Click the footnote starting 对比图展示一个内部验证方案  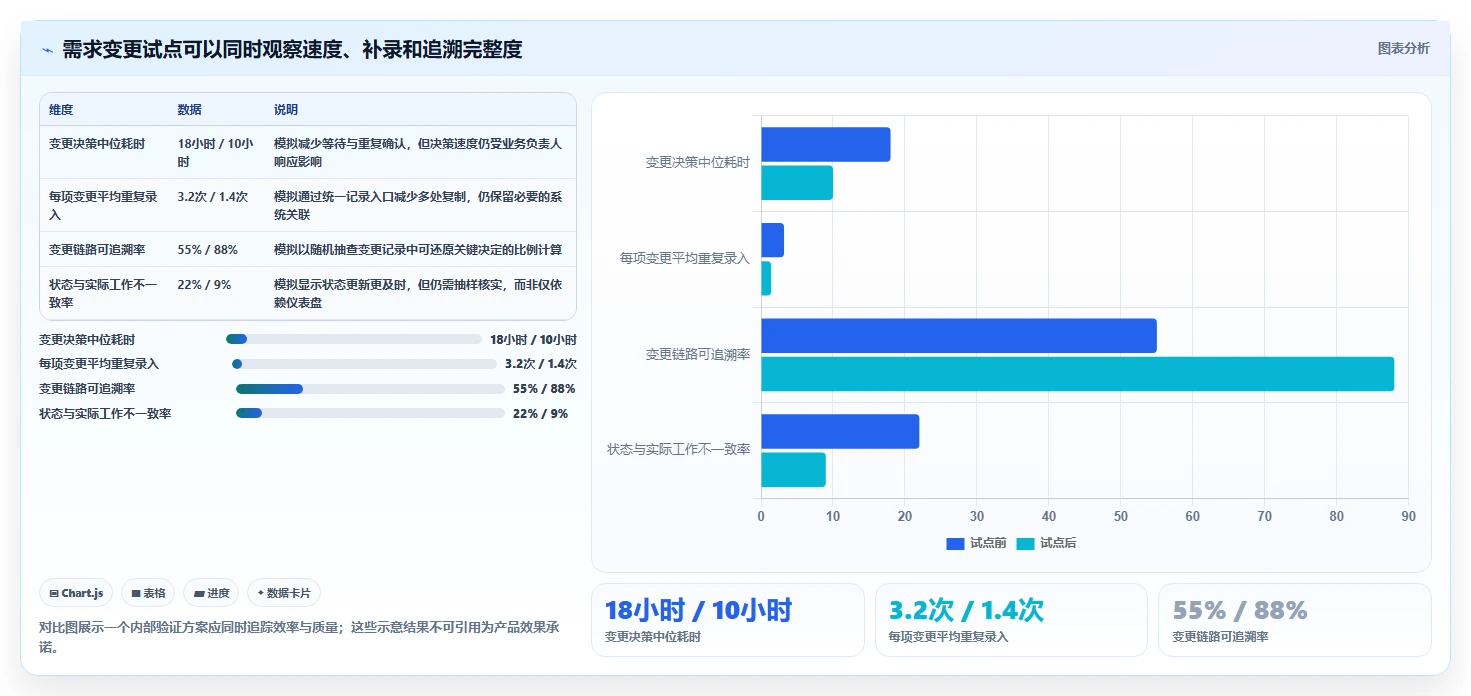[299, 637]
